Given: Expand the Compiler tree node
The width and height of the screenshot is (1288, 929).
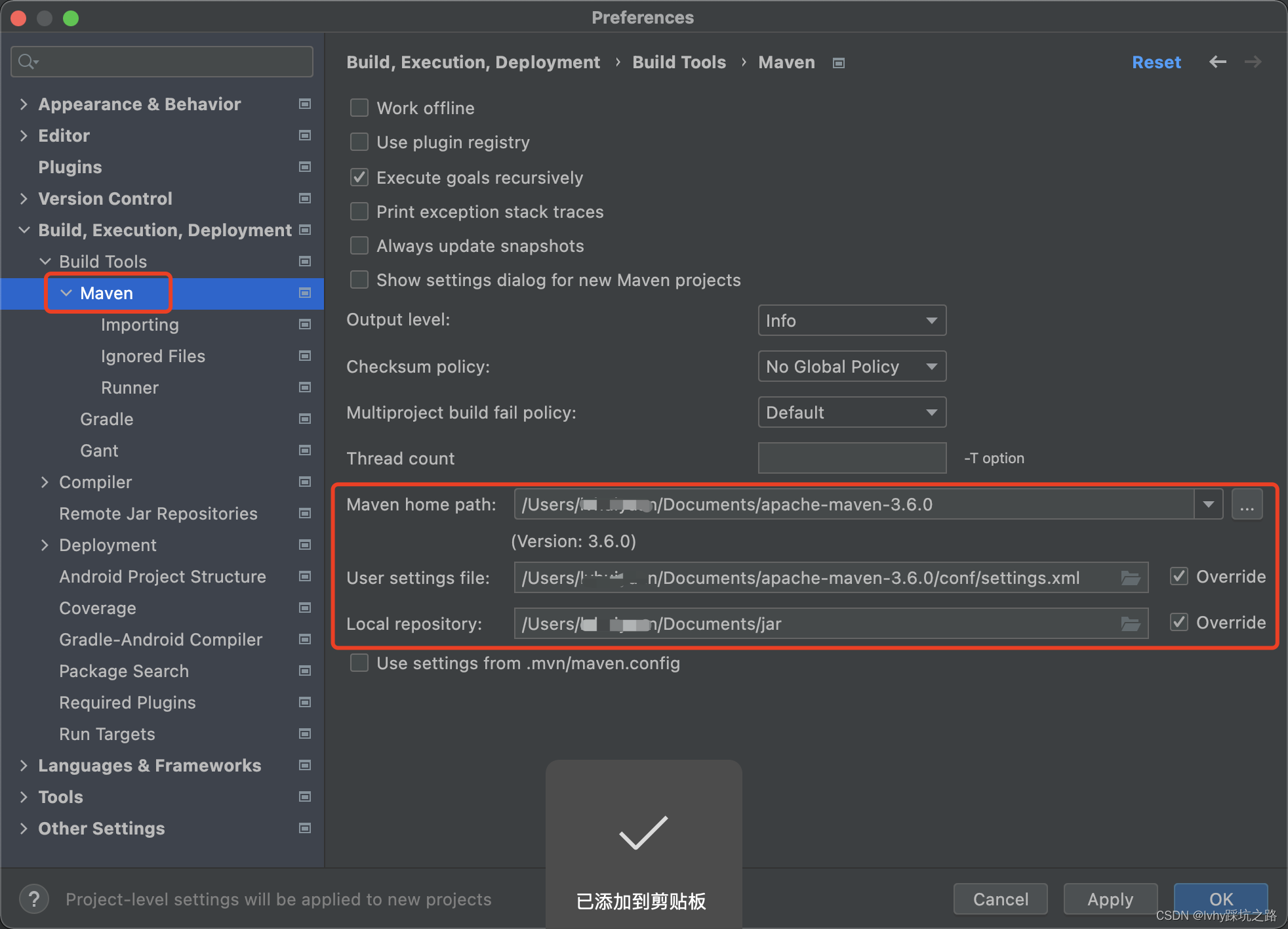Looking at the screenshot, I should [45, 482].
